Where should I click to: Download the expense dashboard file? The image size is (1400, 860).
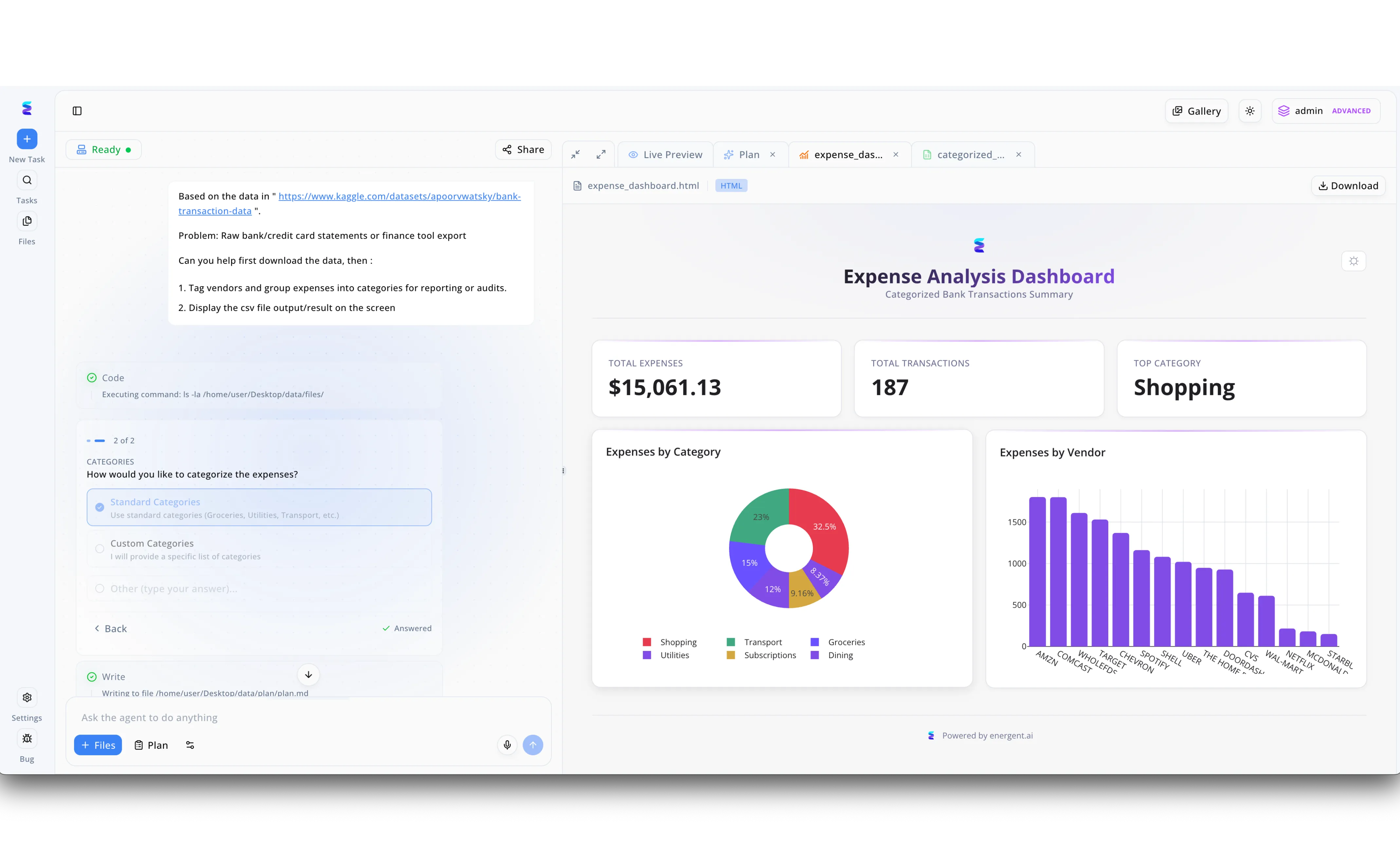[x=1348, y=186]
